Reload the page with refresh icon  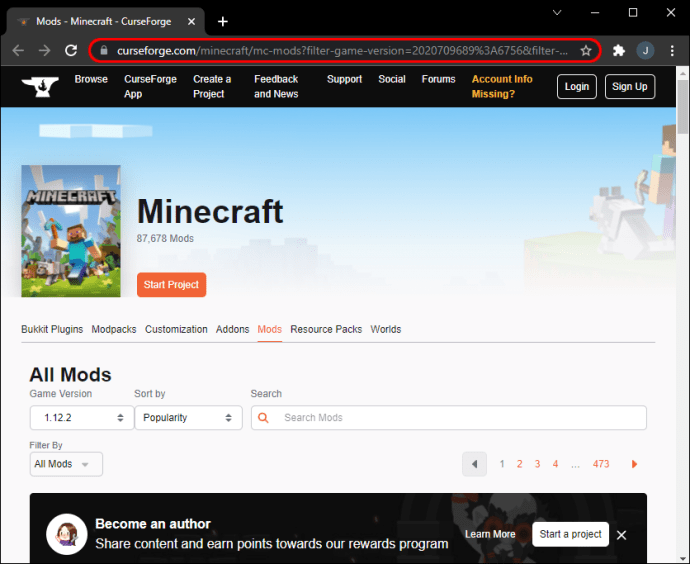[71, 51]
